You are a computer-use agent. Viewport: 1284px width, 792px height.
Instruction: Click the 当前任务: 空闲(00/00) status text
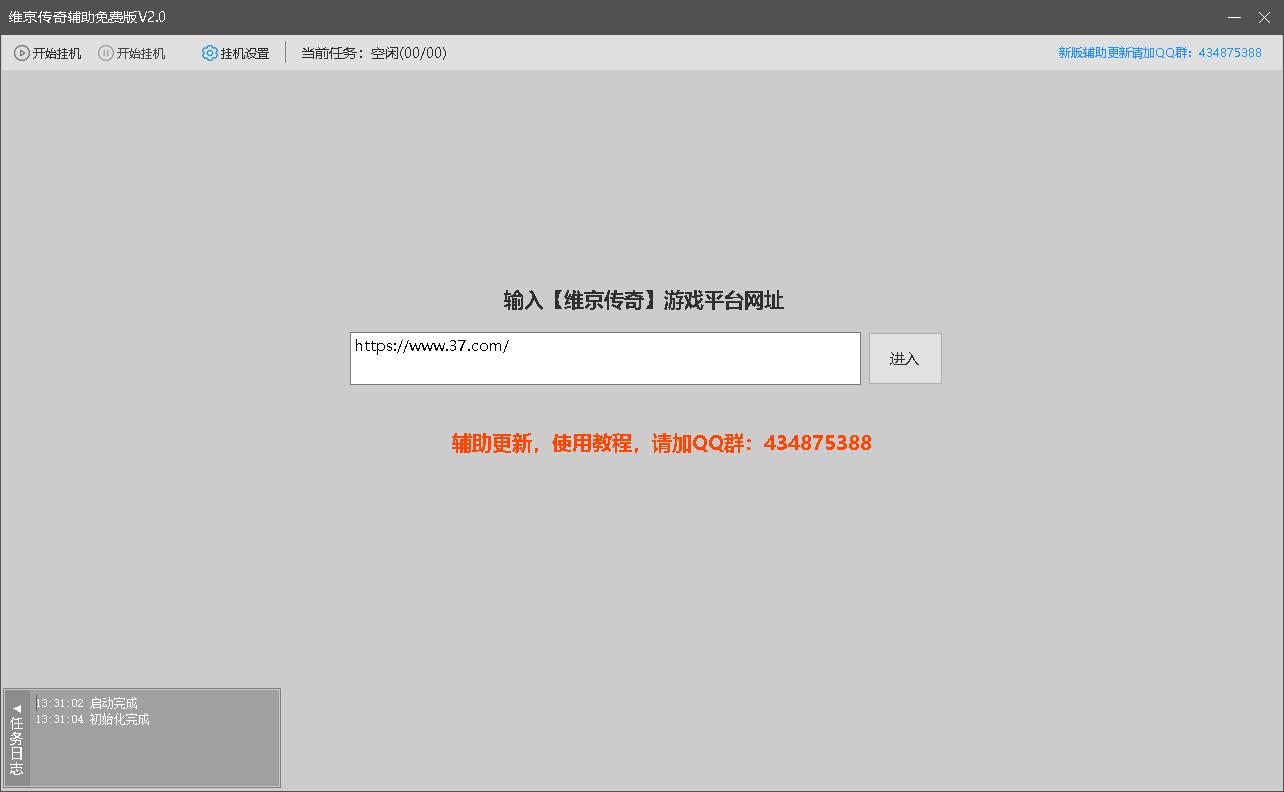[x=374, y=53]
